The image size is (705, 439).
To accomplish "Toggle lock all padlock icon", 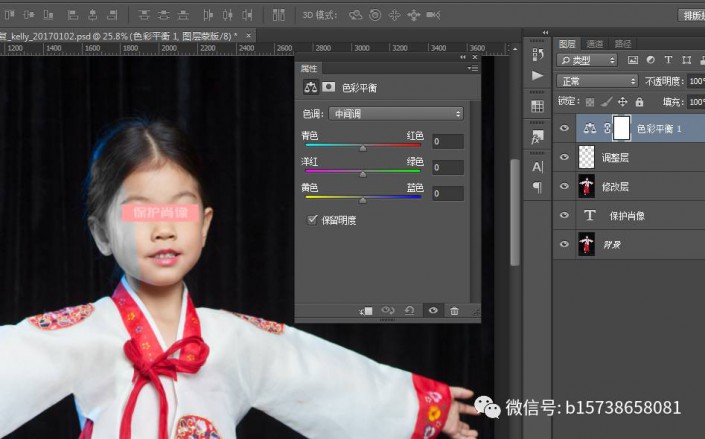I will click(639, 102).
